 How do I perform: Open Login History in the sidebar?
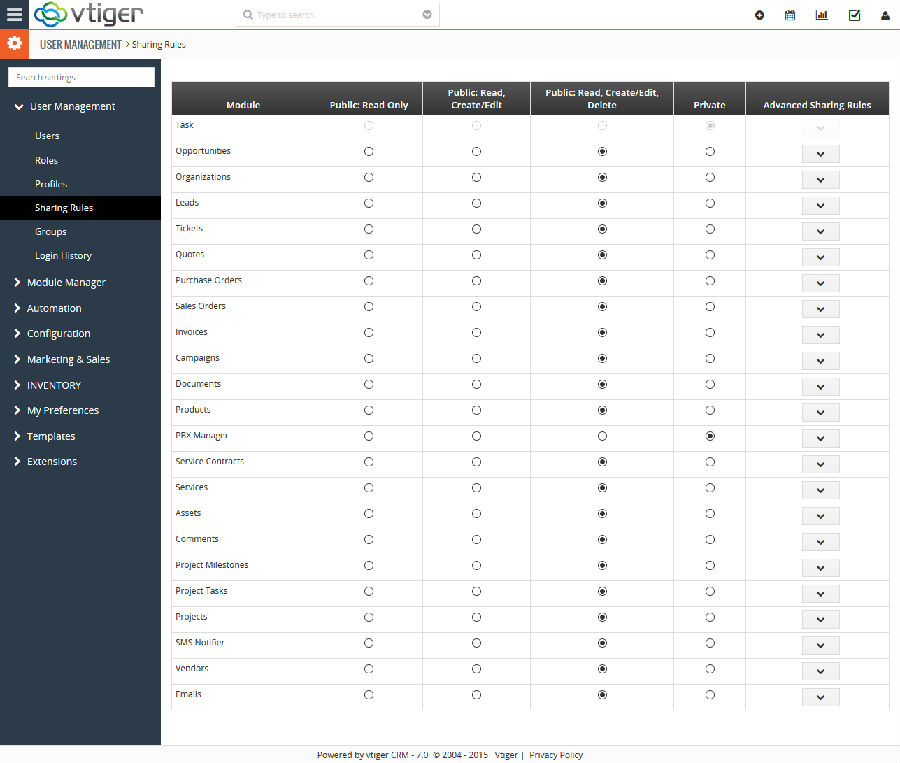[63, 255]
